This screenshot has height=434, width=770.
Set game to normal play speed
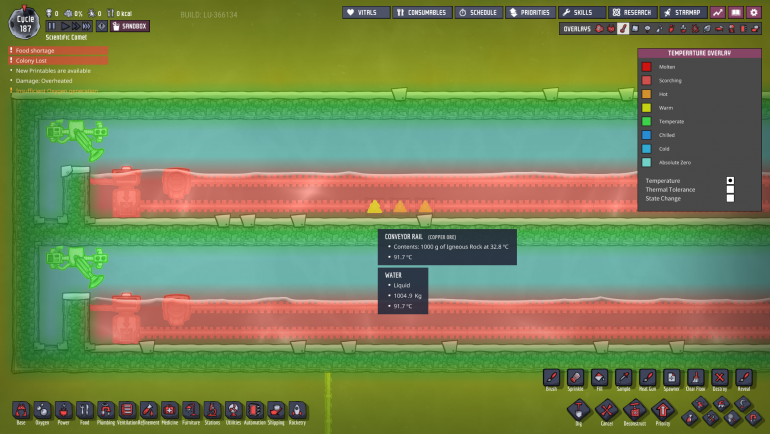click(x=64, y=26)
